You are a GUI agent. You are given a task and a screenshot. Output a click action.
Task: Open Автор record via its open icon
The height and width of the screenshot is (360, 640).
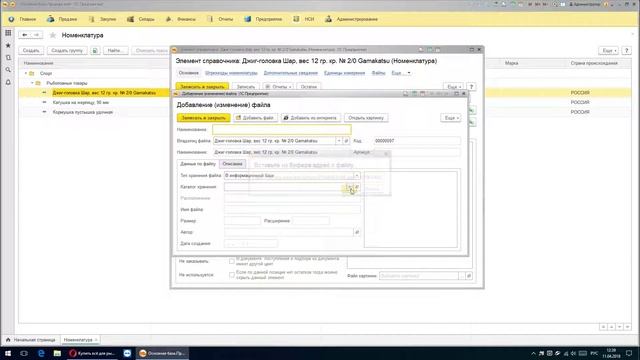(357, 232)
